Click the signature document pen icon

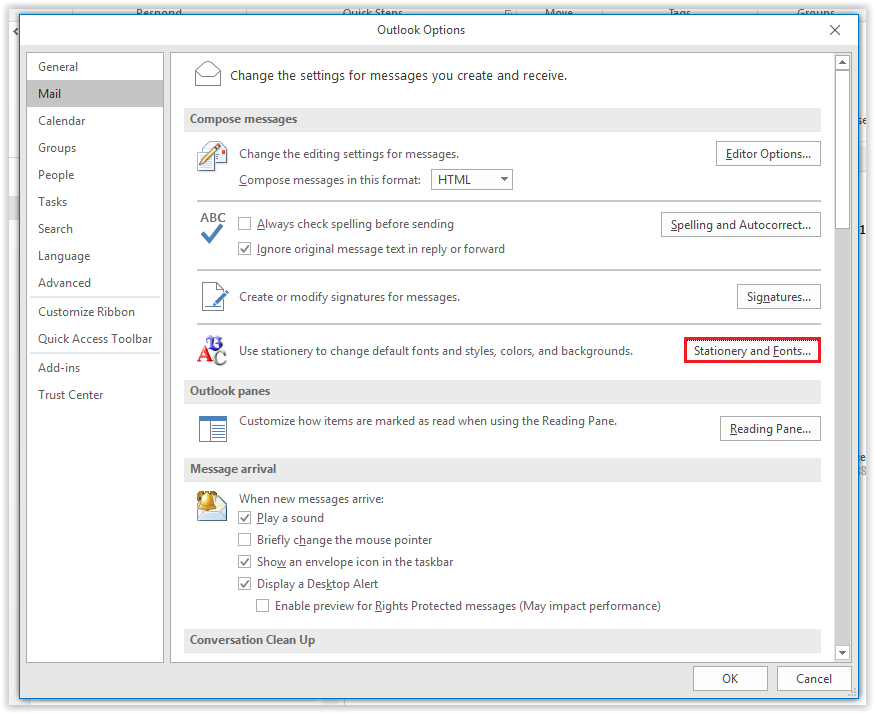coord(215,296)
